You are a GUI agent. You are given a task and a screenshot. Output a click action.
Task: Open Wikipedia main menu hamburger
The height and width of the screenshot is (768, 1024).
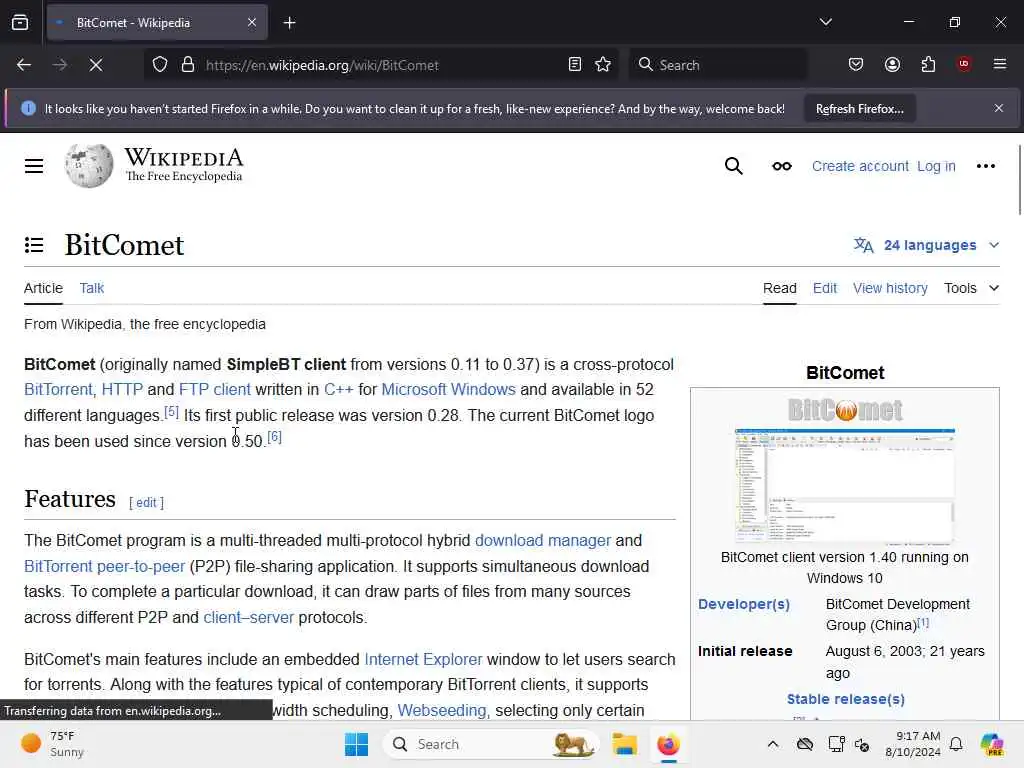[34, 166]
